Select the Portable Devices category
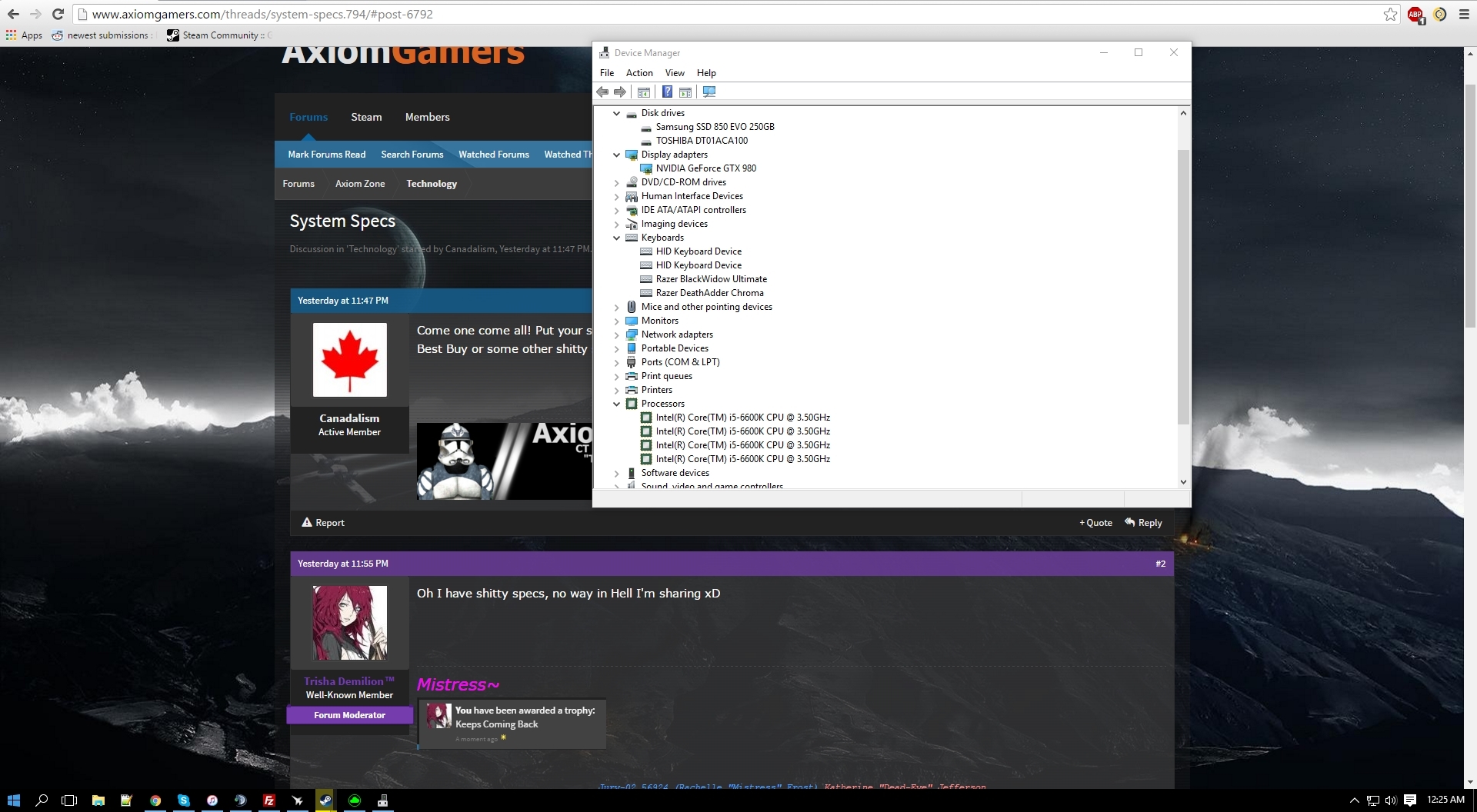 click(x=675, y=348)
